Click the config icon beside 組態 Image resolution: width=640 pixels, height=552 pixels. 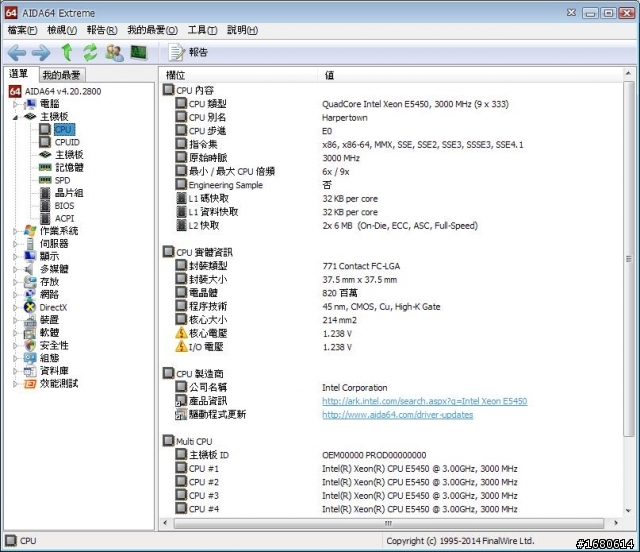click(30, 358)
